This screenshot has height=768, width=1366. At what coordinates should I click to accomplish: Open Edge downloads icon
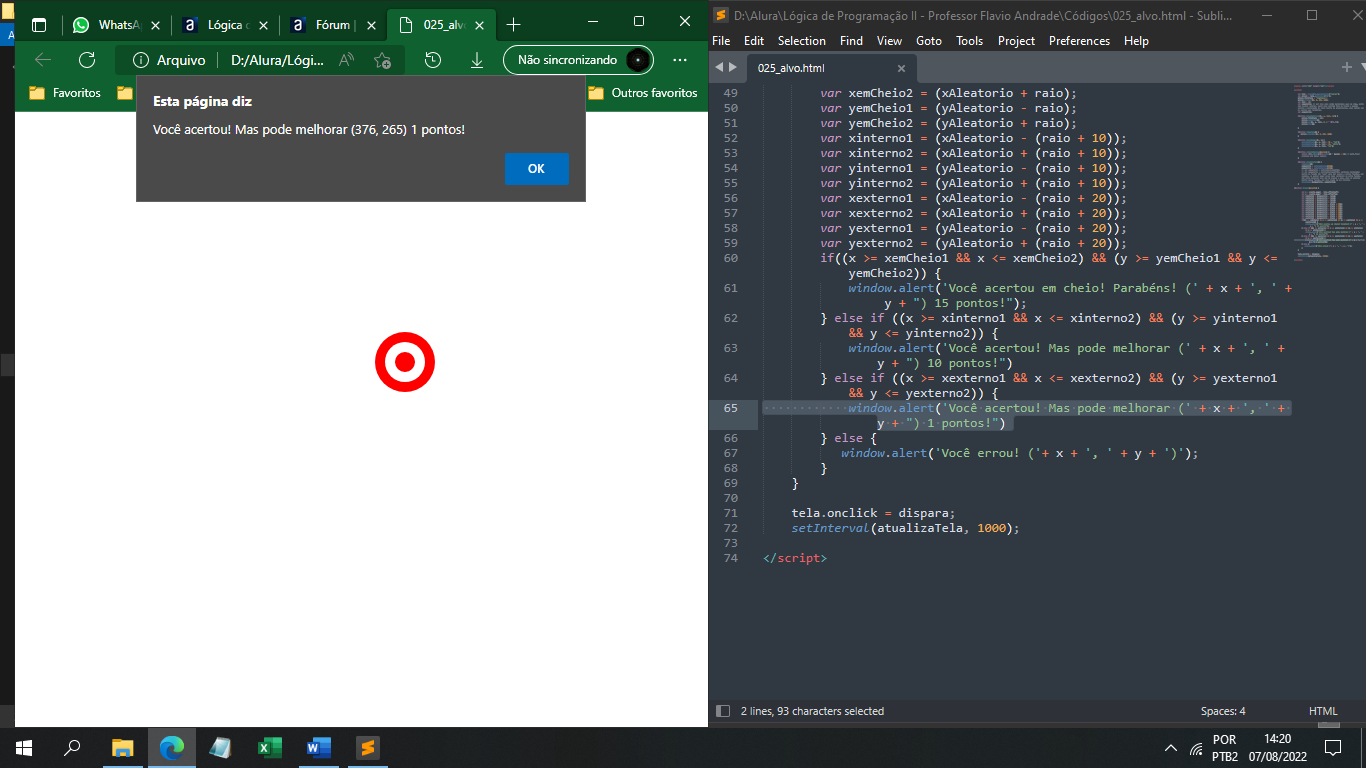pos(477,60)
